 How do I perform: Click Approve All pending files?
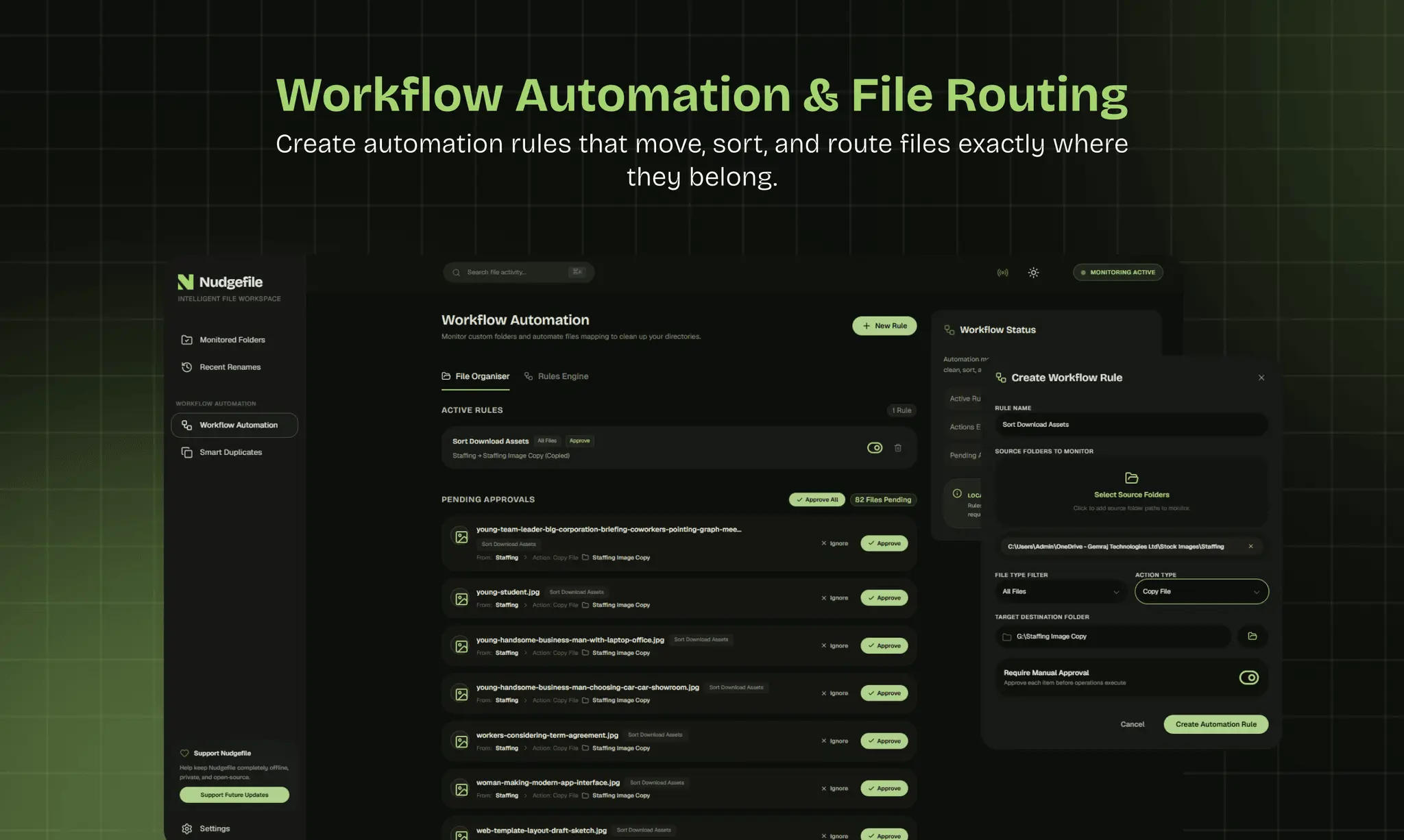coord(817,500)
